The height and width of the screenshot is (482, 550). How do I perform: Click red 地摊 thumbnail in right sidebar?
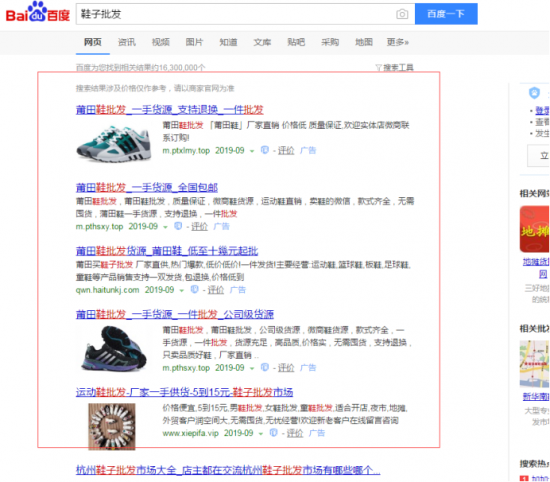point(535,229)
